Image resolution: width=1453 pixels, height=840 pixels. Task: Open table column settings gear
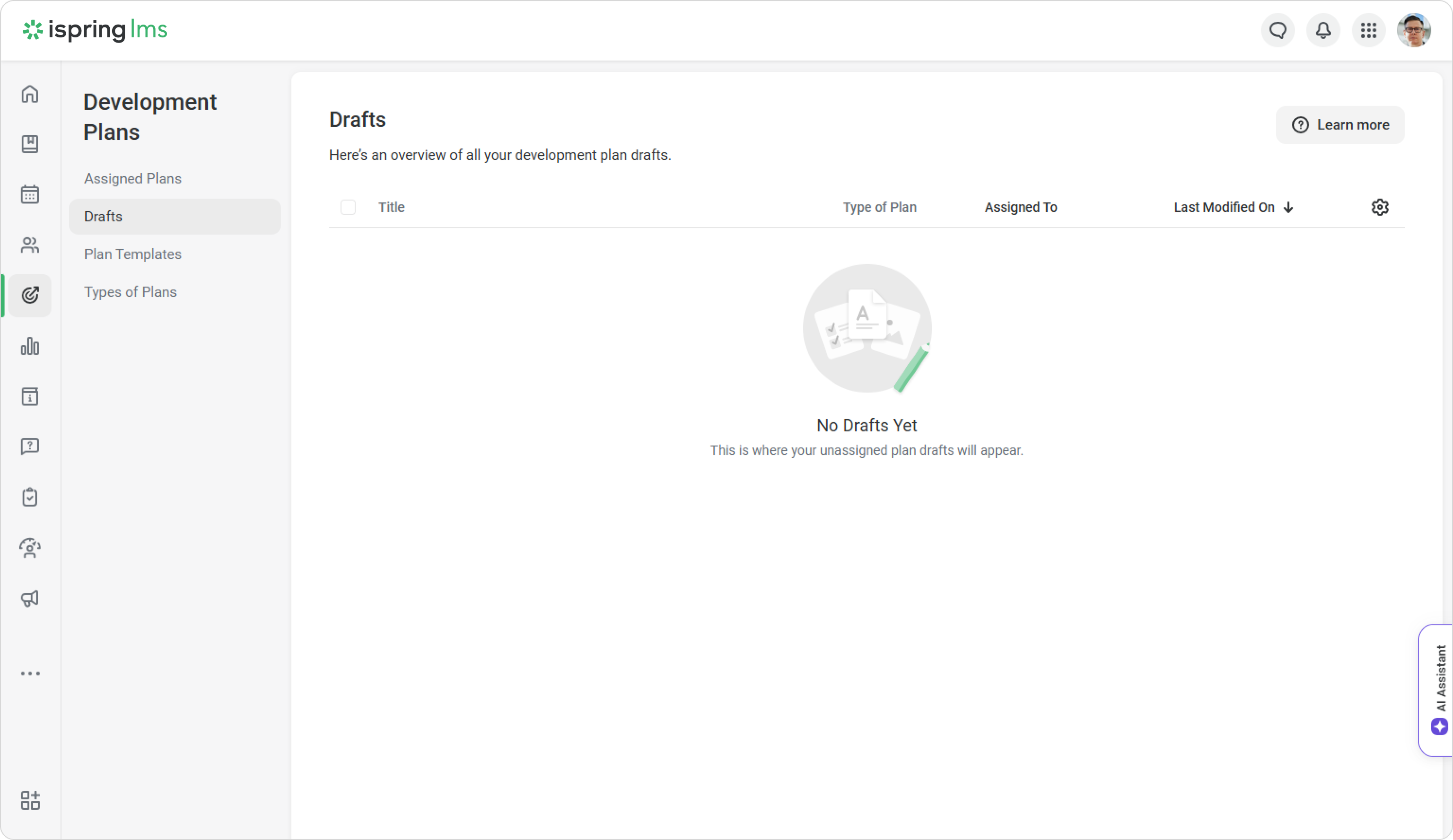[x=1380, y=207]
